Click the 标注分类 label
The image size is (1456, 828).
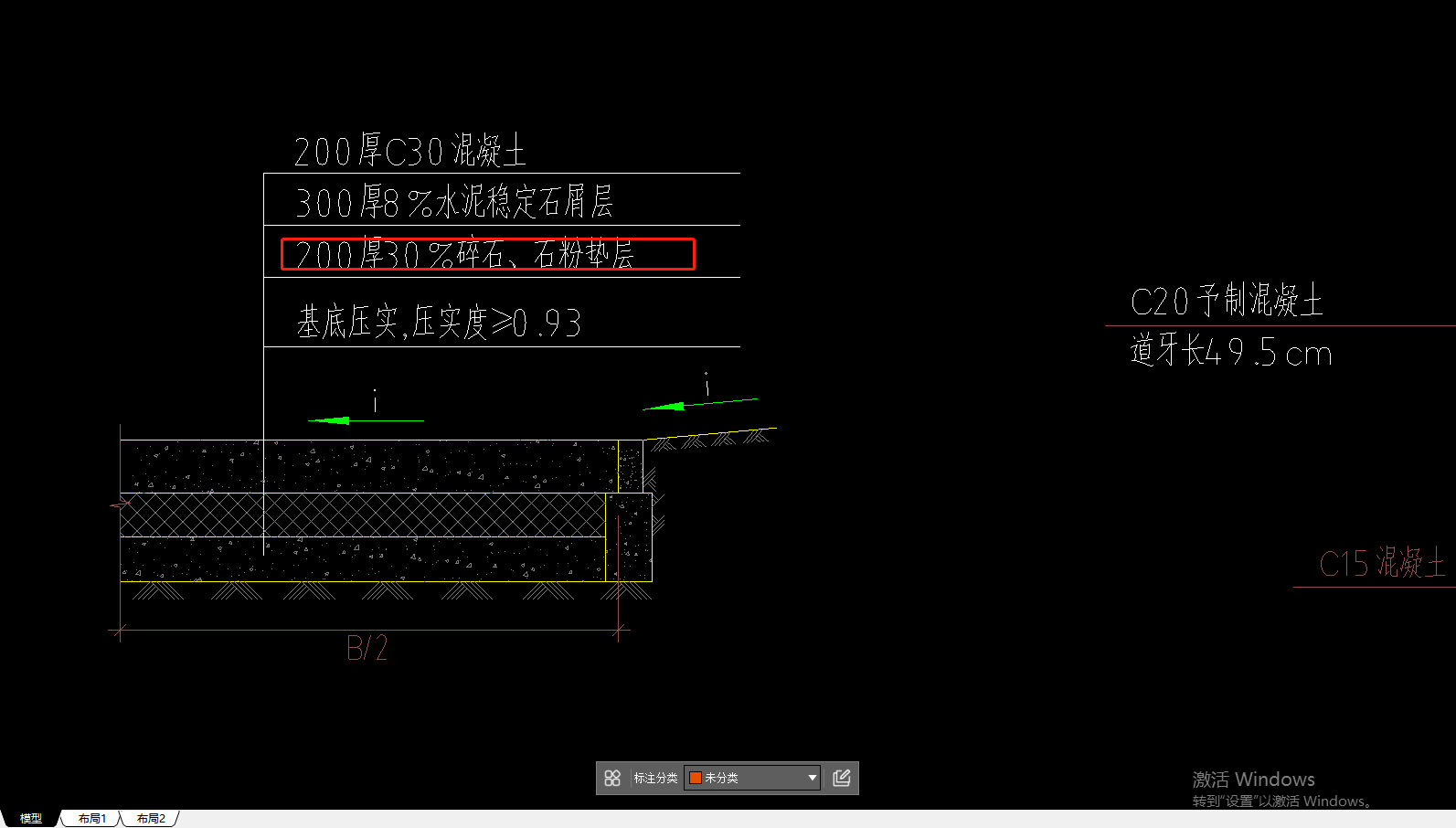point(655,778)
